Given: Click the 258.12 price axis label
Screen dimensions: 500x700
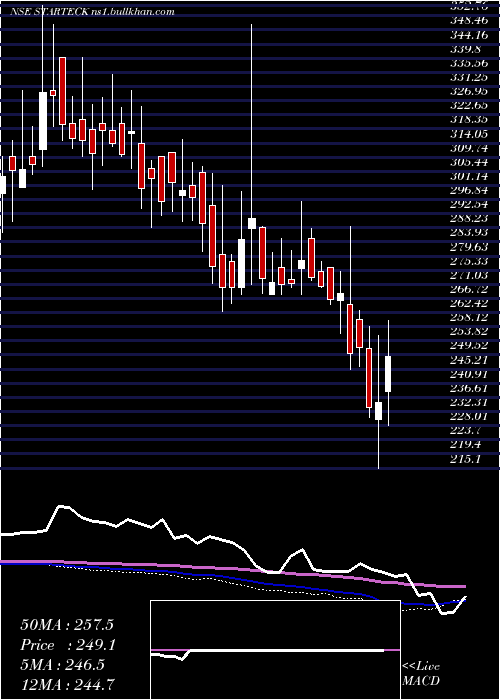Looking at the screenshot, I should [468, 319].
